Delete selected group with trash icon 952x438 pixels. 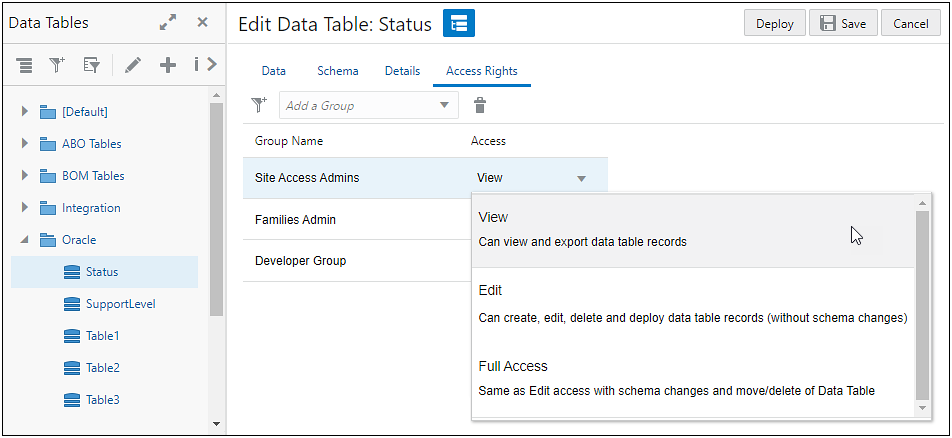tap(480, 105)
